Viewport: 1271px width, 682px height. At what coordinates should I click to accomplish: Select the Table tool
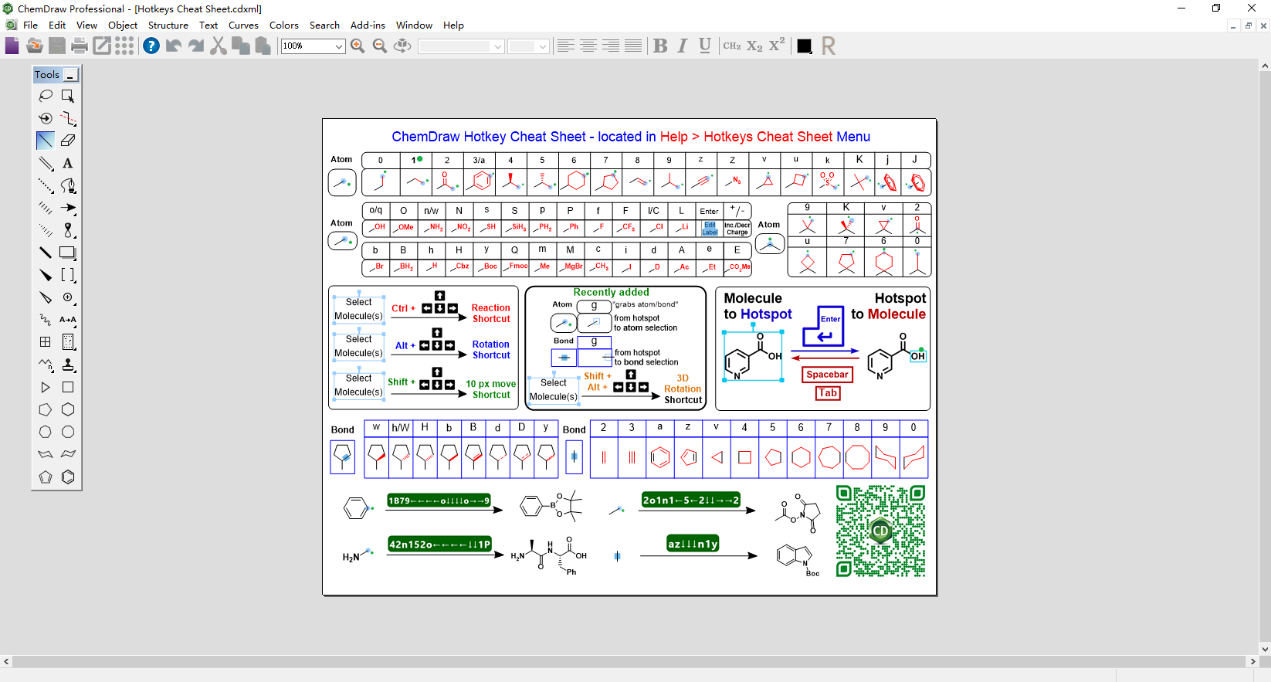(45, 342)
